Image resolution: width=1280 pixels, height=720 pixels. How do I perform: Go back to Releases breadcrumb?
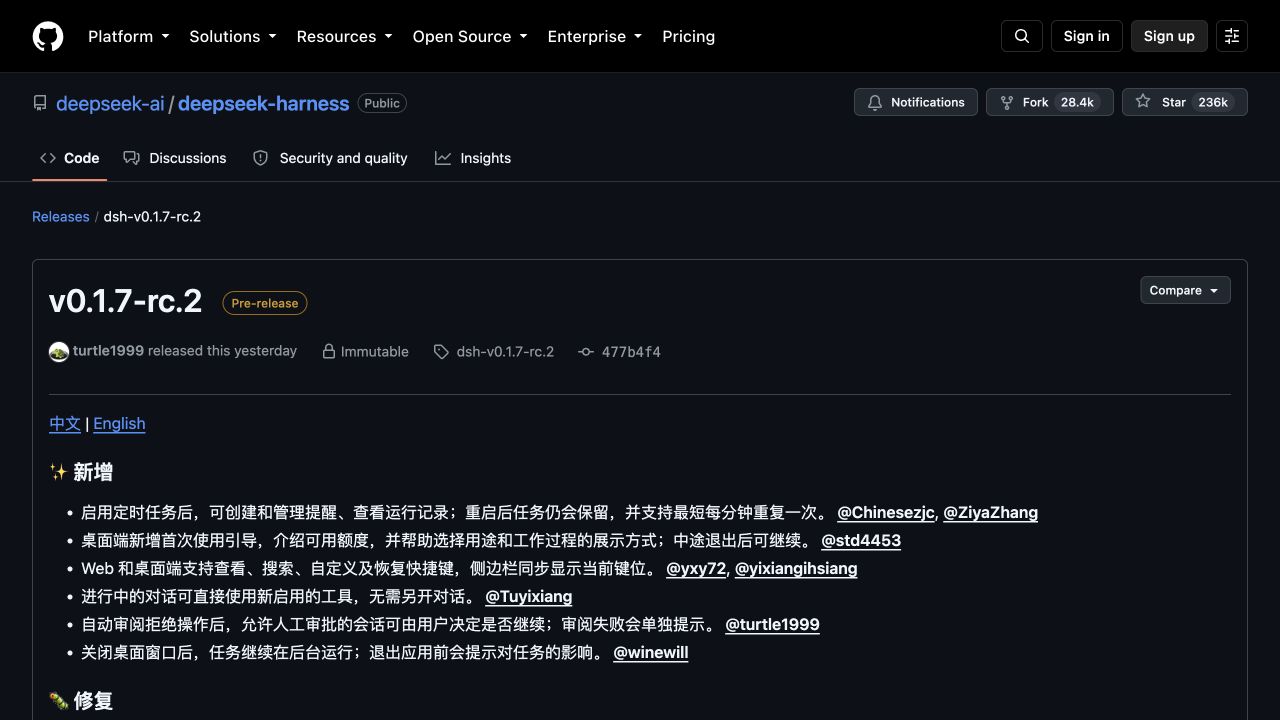(61, 216)
